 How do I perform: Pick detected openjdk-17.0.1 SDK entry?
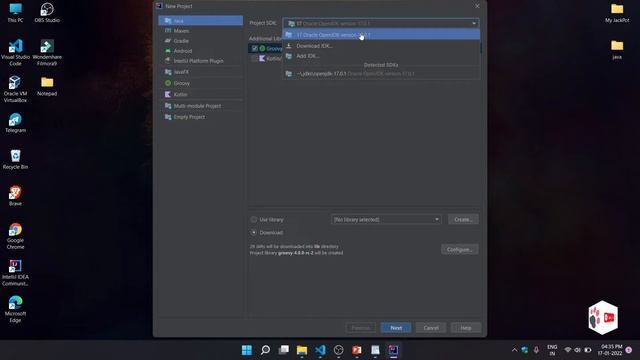(x=381, y=74)
